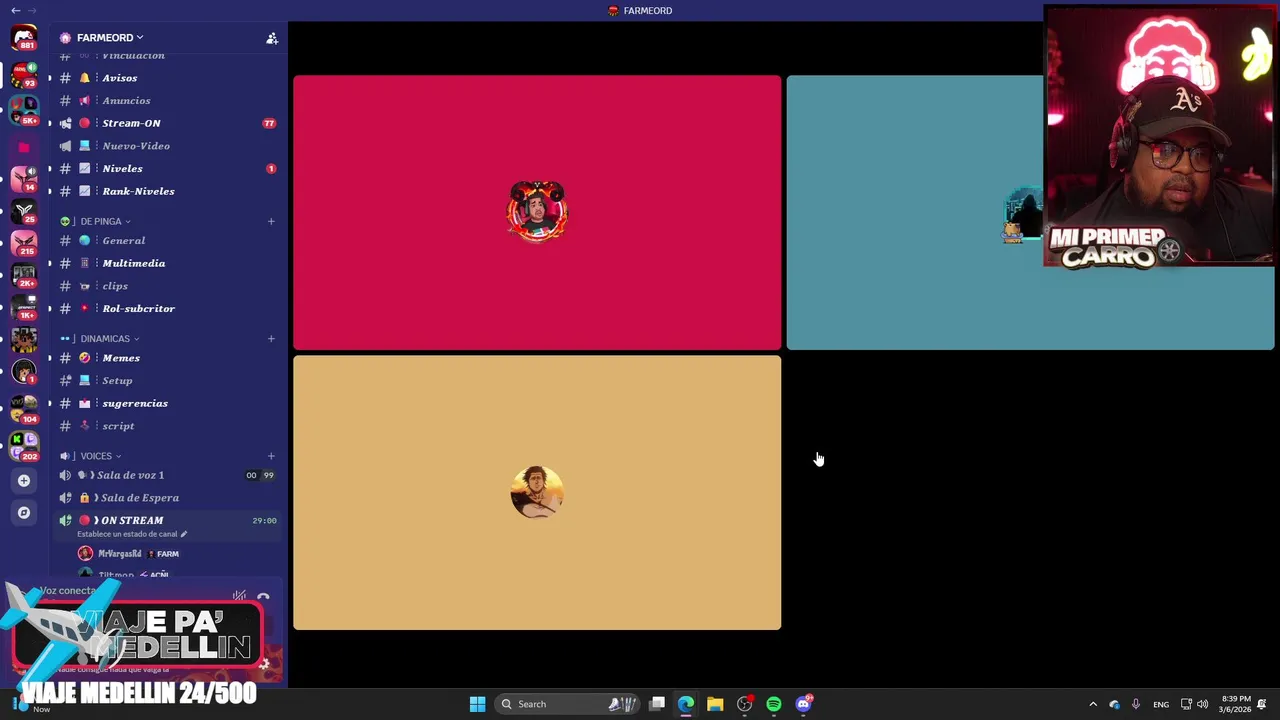This screenshot has width=1280, height=720.
Task: Click the disconnect call phone icon
Action: tap(263, 597)
